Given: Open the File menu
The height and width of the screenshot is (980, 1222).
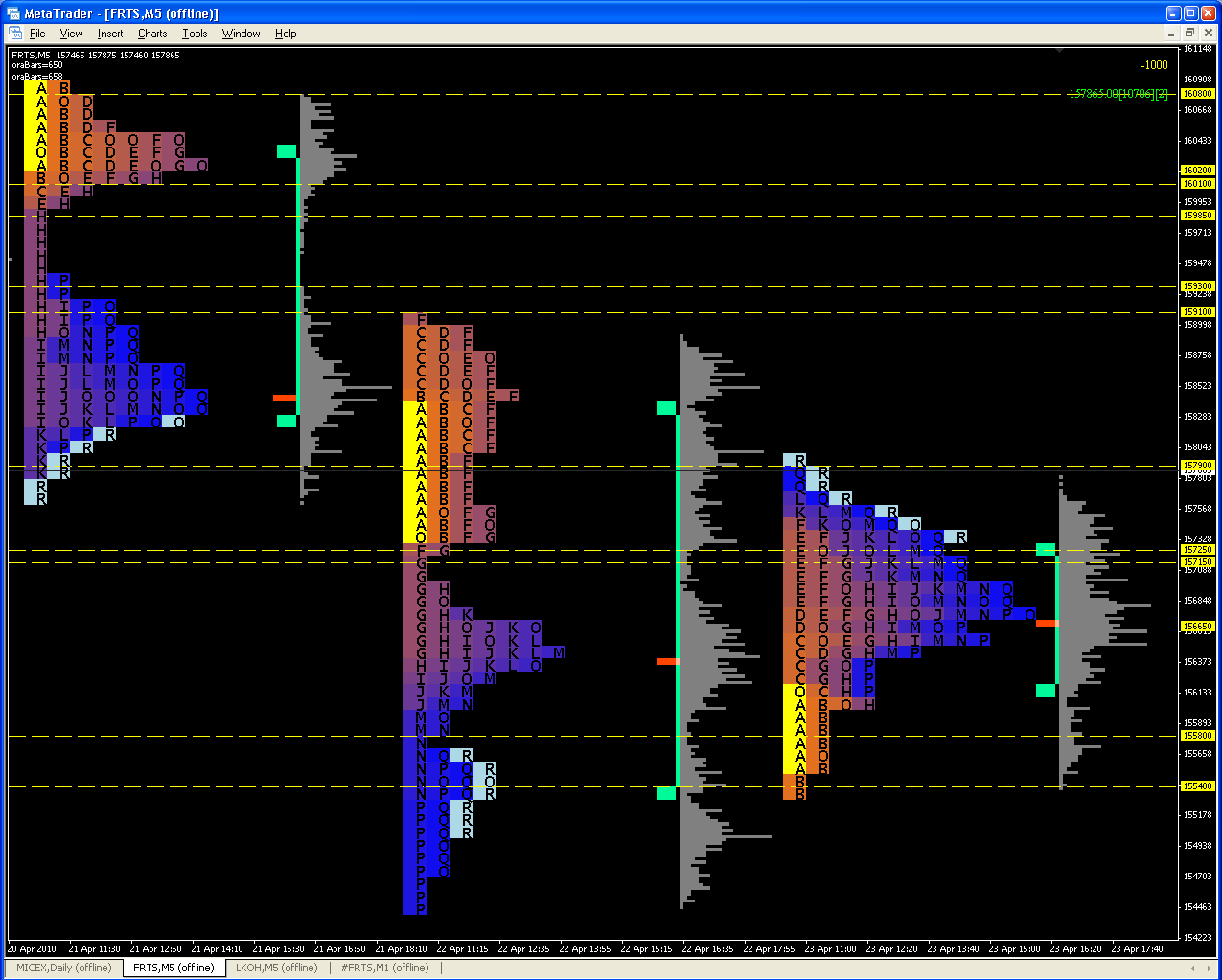Looking at the screenshot, I should 37,34.
